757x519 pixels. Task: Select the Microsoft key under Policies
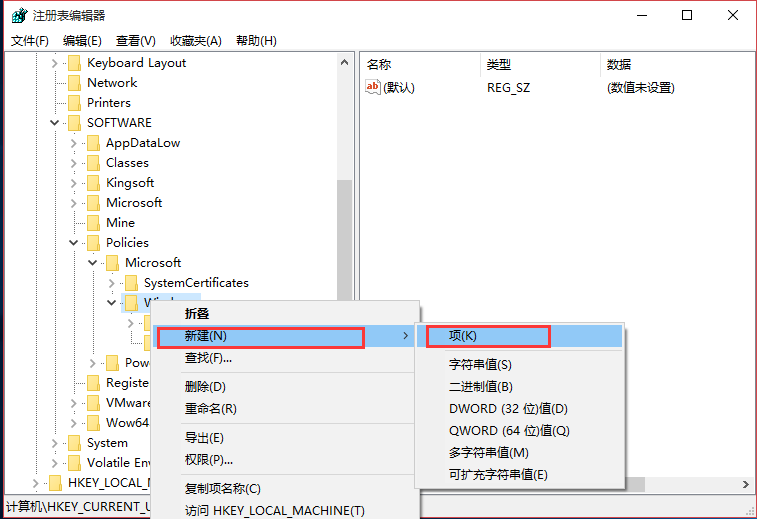pyautogui.click(x=153, y=263)
